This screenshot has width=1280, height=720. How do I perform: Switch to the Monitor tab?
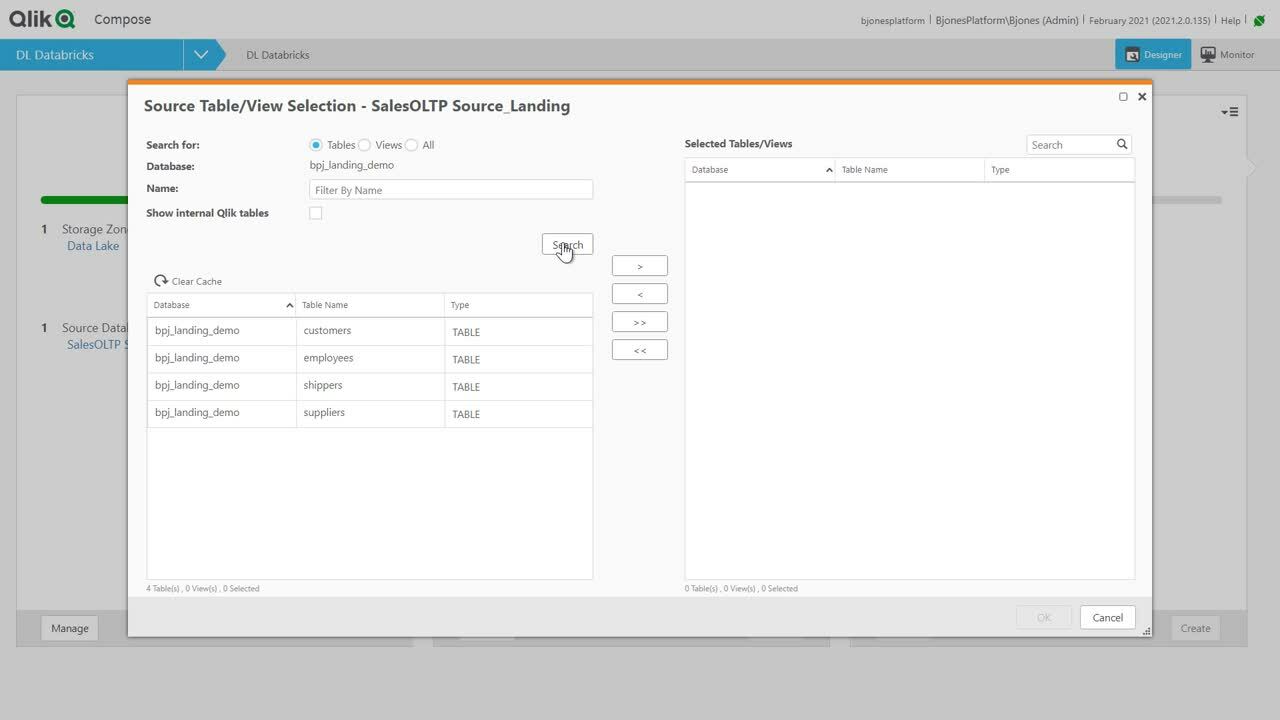pos(1228,55)
